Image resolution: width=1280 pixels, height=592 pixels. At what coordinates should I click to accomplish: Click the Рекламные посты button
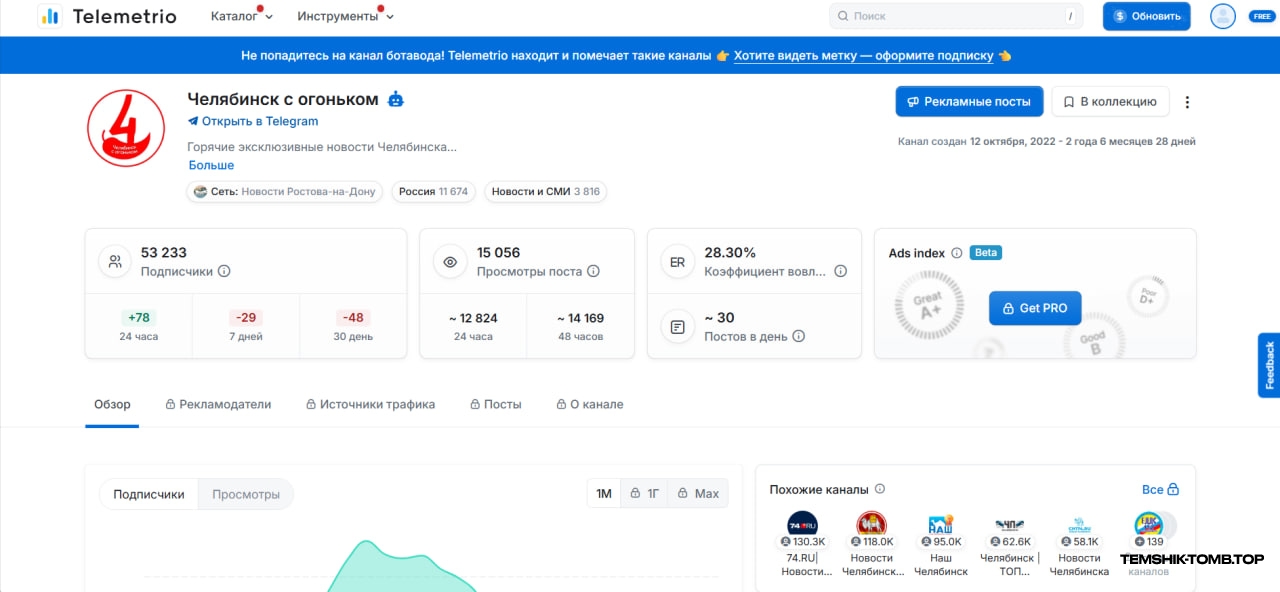[969, 101]
